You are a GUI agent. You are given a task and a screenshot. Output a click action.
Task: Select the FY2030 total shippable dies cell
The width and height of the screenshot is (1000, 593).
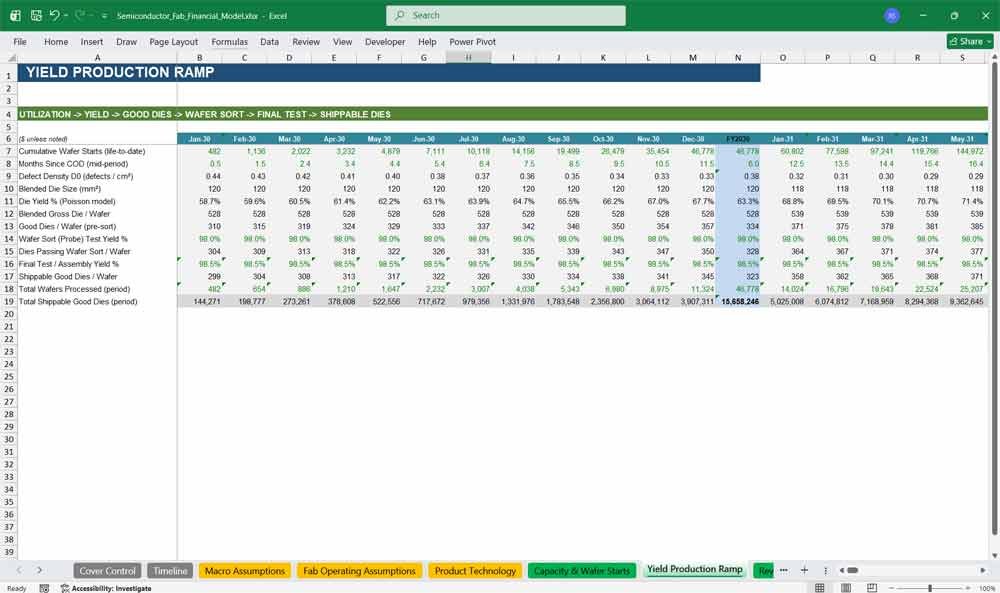click(738, 302)
